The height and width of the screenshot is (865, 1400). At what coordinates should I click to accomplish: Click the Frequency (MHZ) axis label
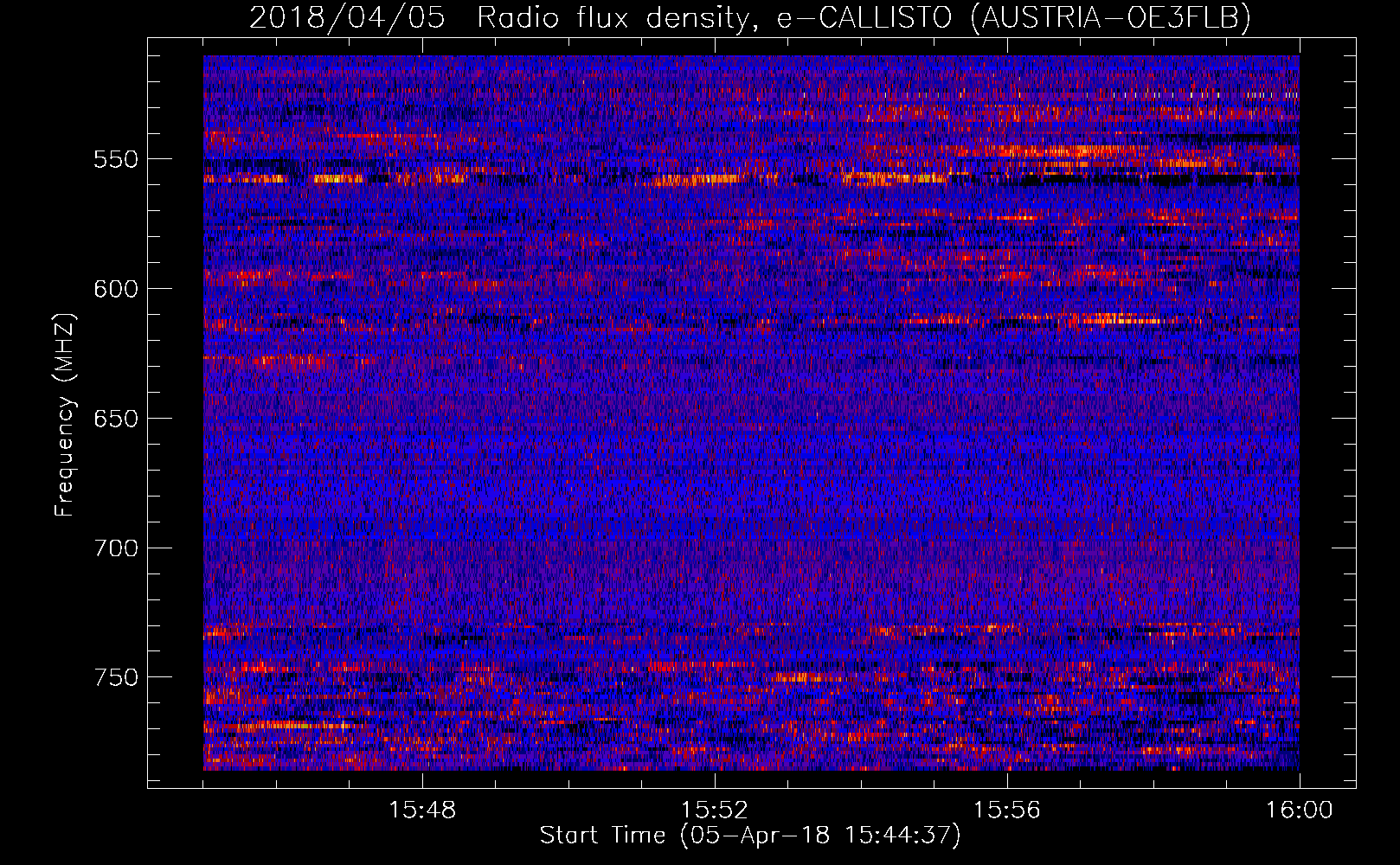65,414
